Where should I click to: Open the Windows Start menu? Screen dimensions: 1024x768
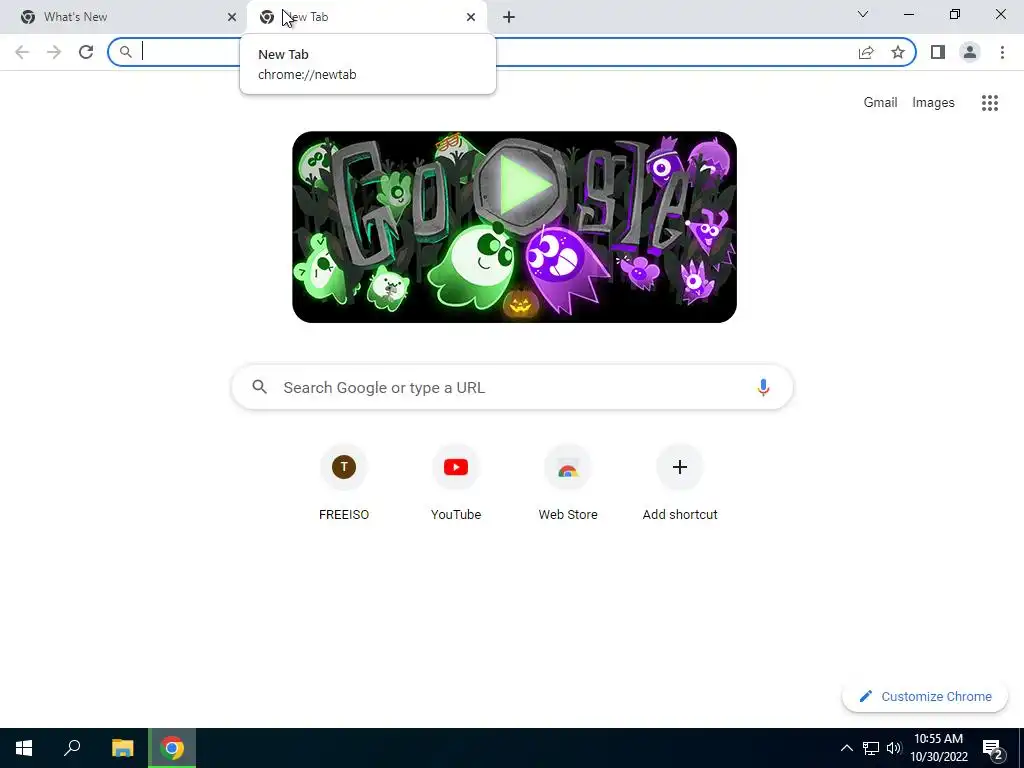pos(24,748)
